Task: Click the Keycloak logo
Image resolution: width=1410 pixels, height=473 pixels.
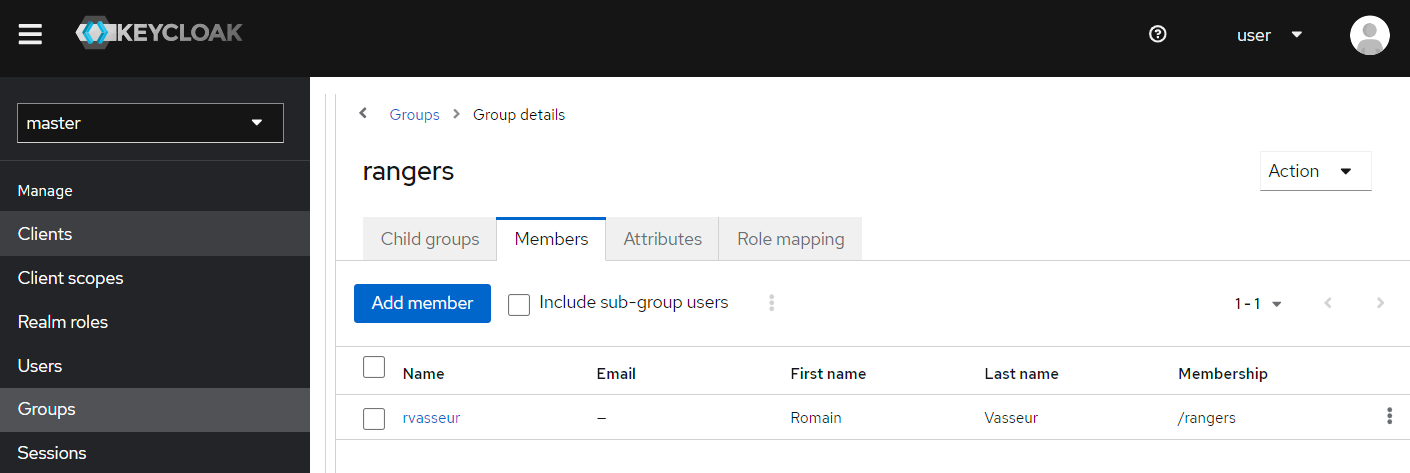Action: [x=159, y=34]
